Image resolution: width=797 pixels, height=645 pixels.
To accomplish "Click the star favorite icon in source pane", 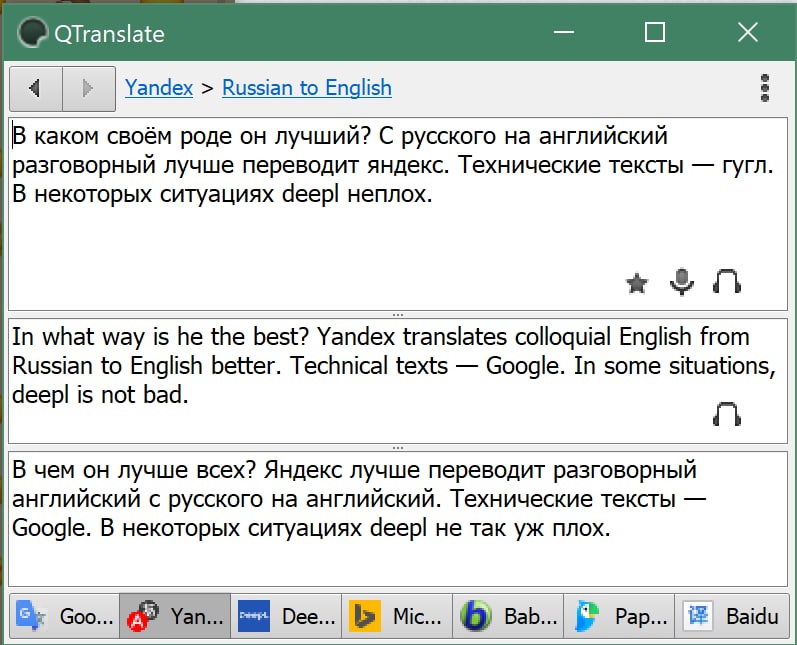I will [x=637, y=283].
